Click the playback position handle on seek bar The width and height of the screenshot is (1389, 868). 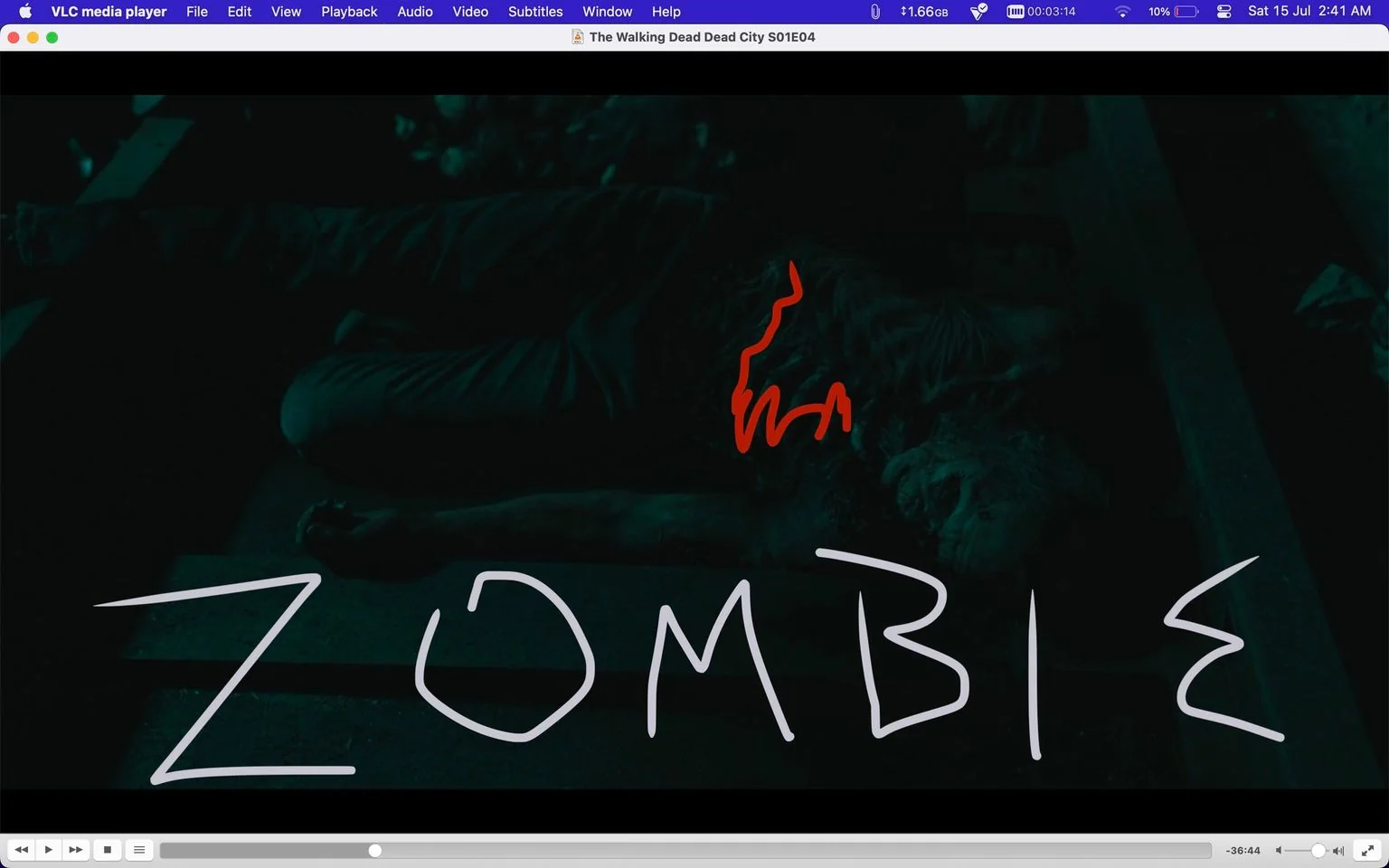[x=375, y=851]
